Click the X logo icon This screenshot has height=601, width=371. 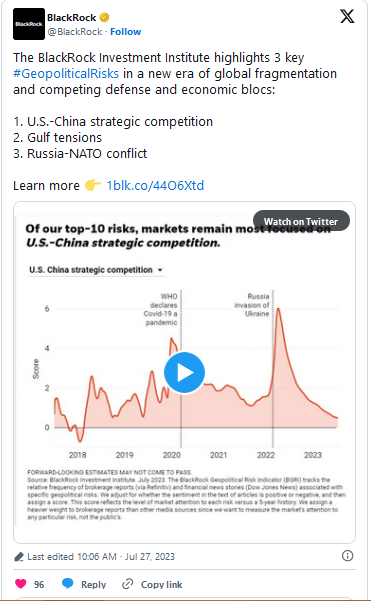tap(347, 16)
